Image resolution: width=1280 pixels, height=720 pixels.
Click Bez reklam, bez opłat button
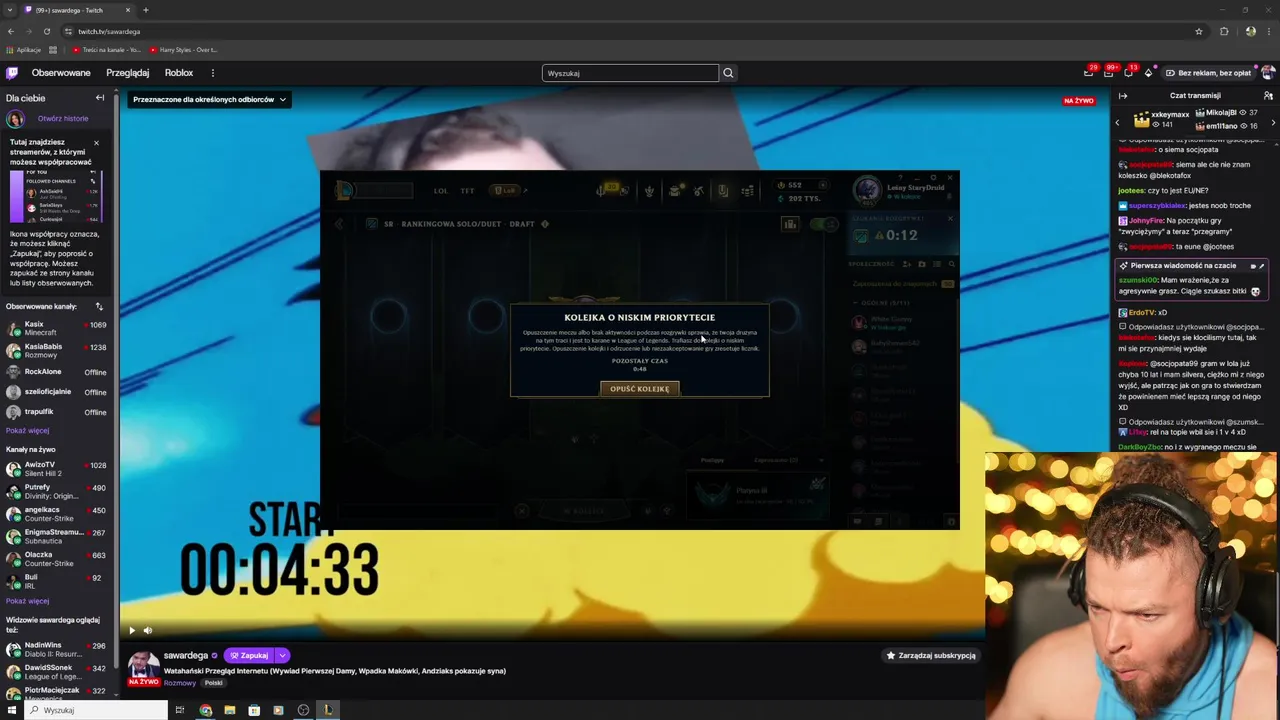(1208, 73)
